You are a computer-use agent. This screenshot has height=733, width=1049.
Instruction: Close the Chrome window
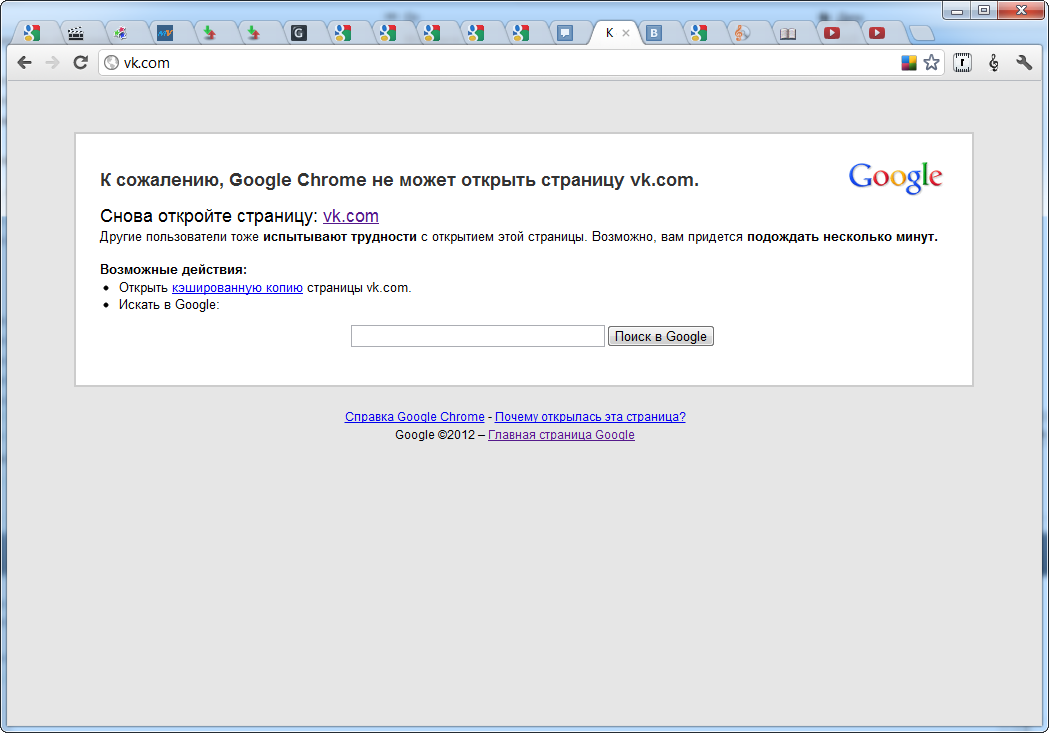(x=1021, y=10)
